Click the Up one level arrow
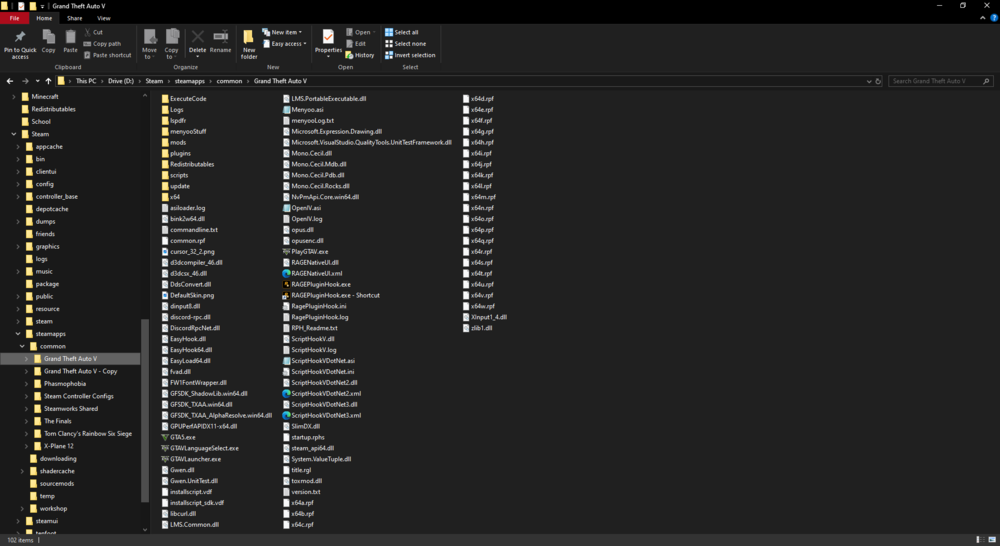 [x=48, y=81]
